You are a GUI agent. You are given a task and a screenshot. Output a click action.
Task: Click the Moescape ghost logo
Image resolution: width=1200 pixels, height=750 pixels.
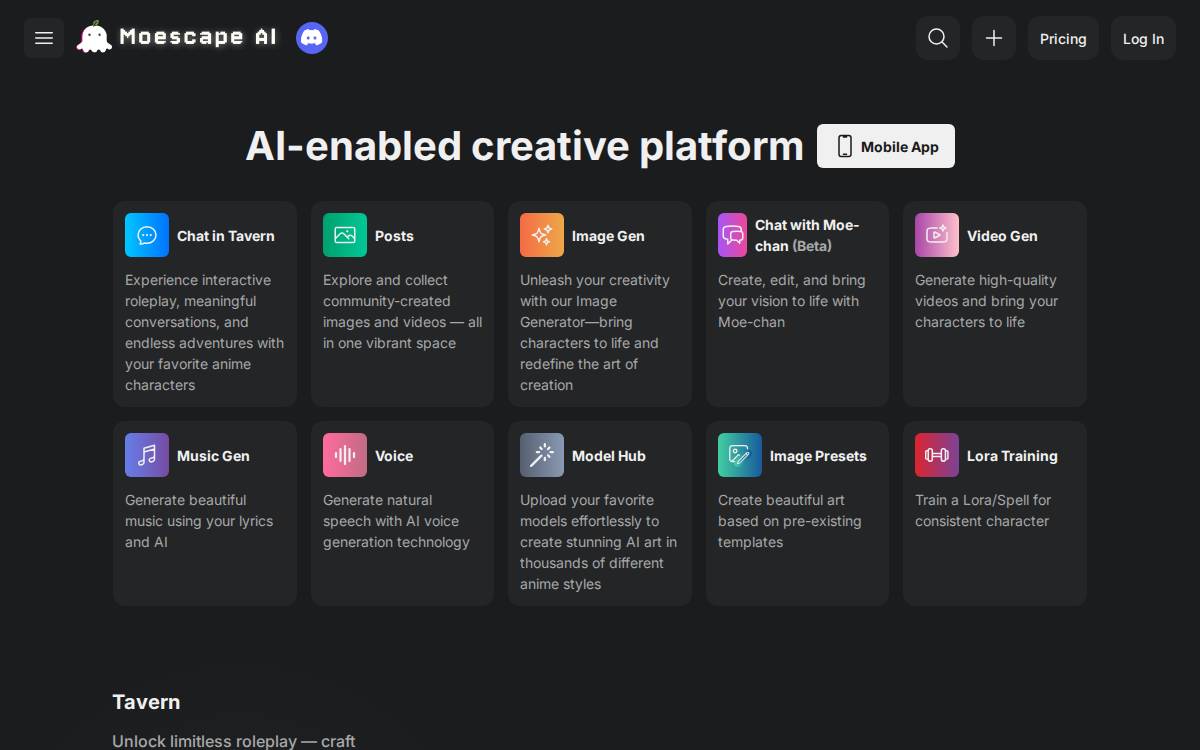pyautogui.click(x=94, y=37)
